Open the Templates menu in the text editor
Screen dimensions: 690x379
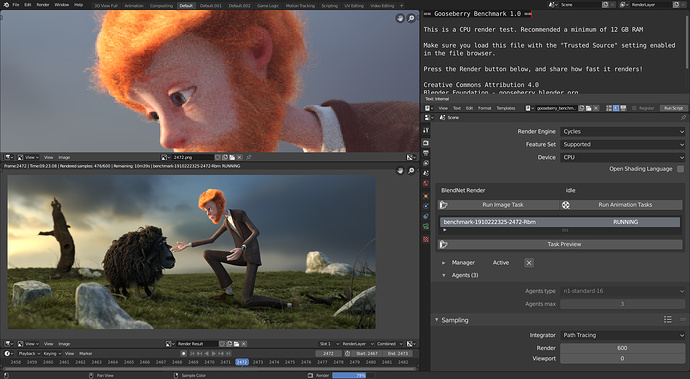click(x=506, y=108)
